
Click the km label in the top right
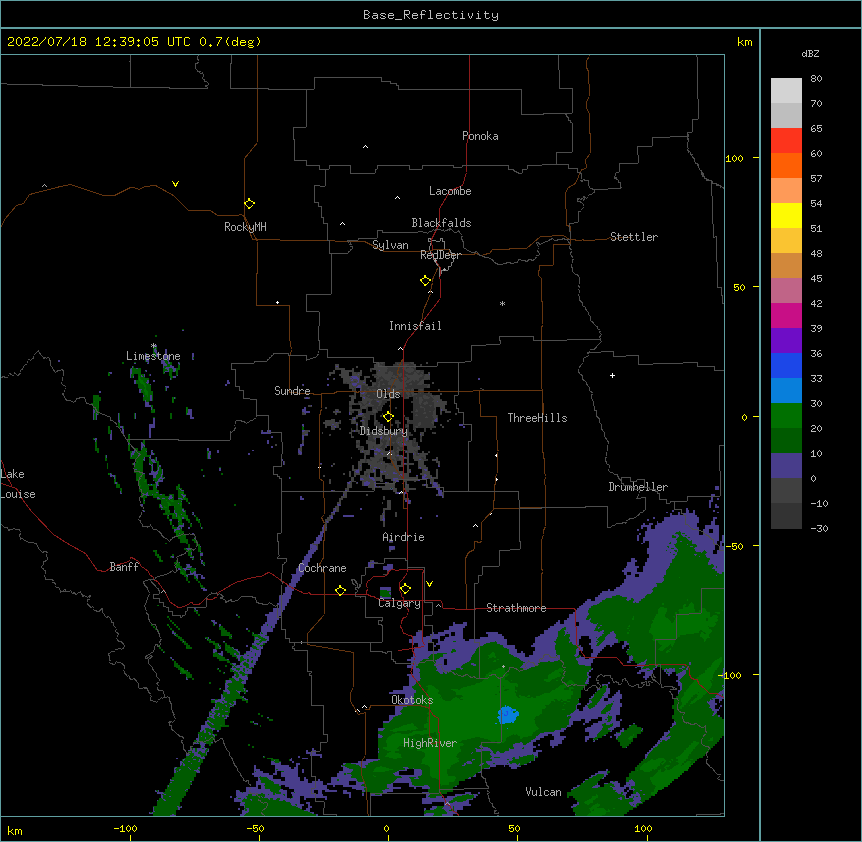(x=744, y=42)
